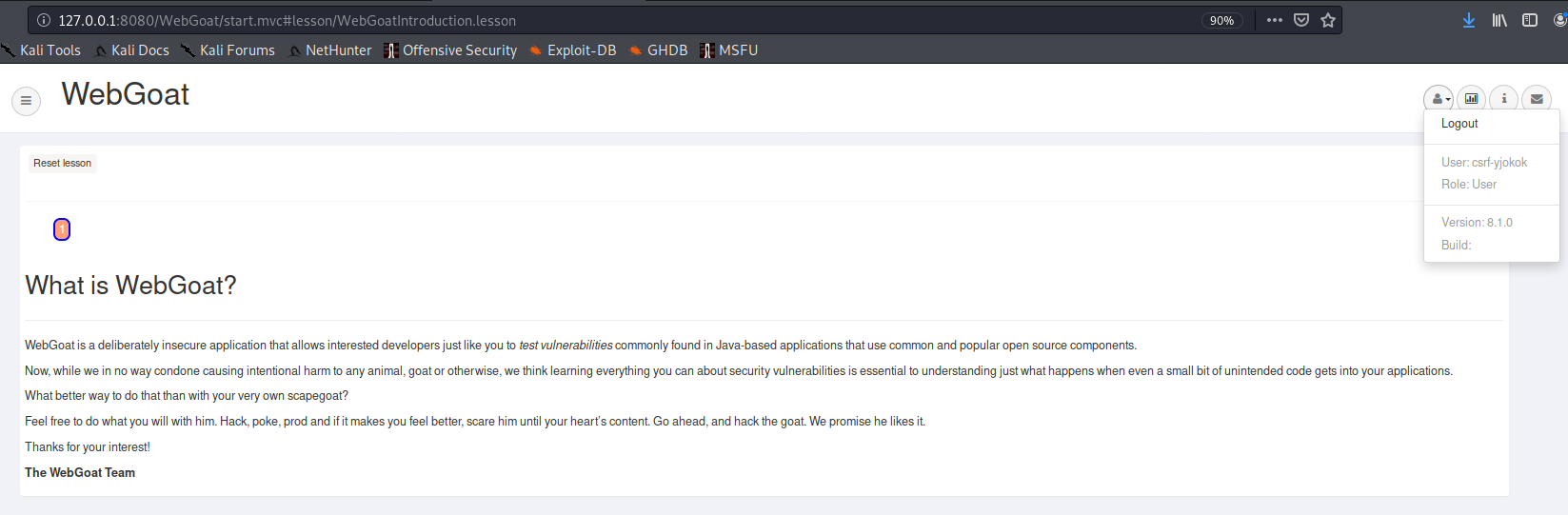Open the Firefox library icon

[x=1499, y=20]
